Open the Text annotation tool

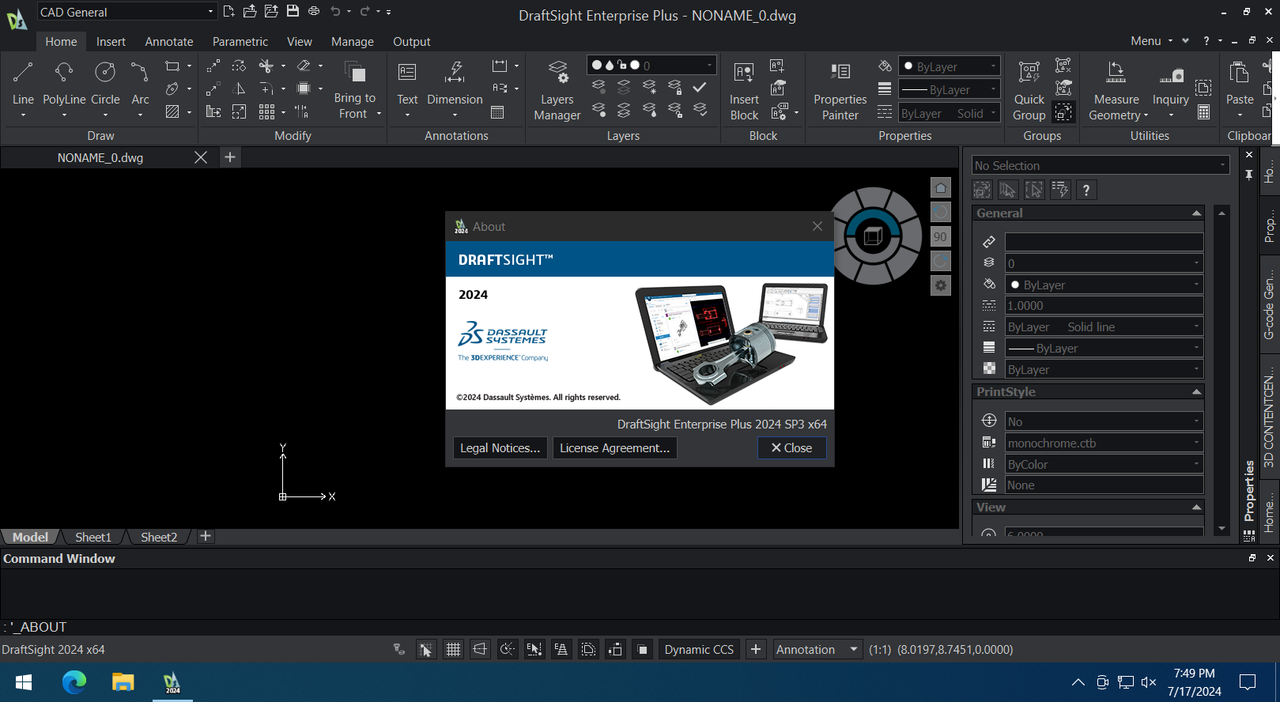(x=407, y=73)
